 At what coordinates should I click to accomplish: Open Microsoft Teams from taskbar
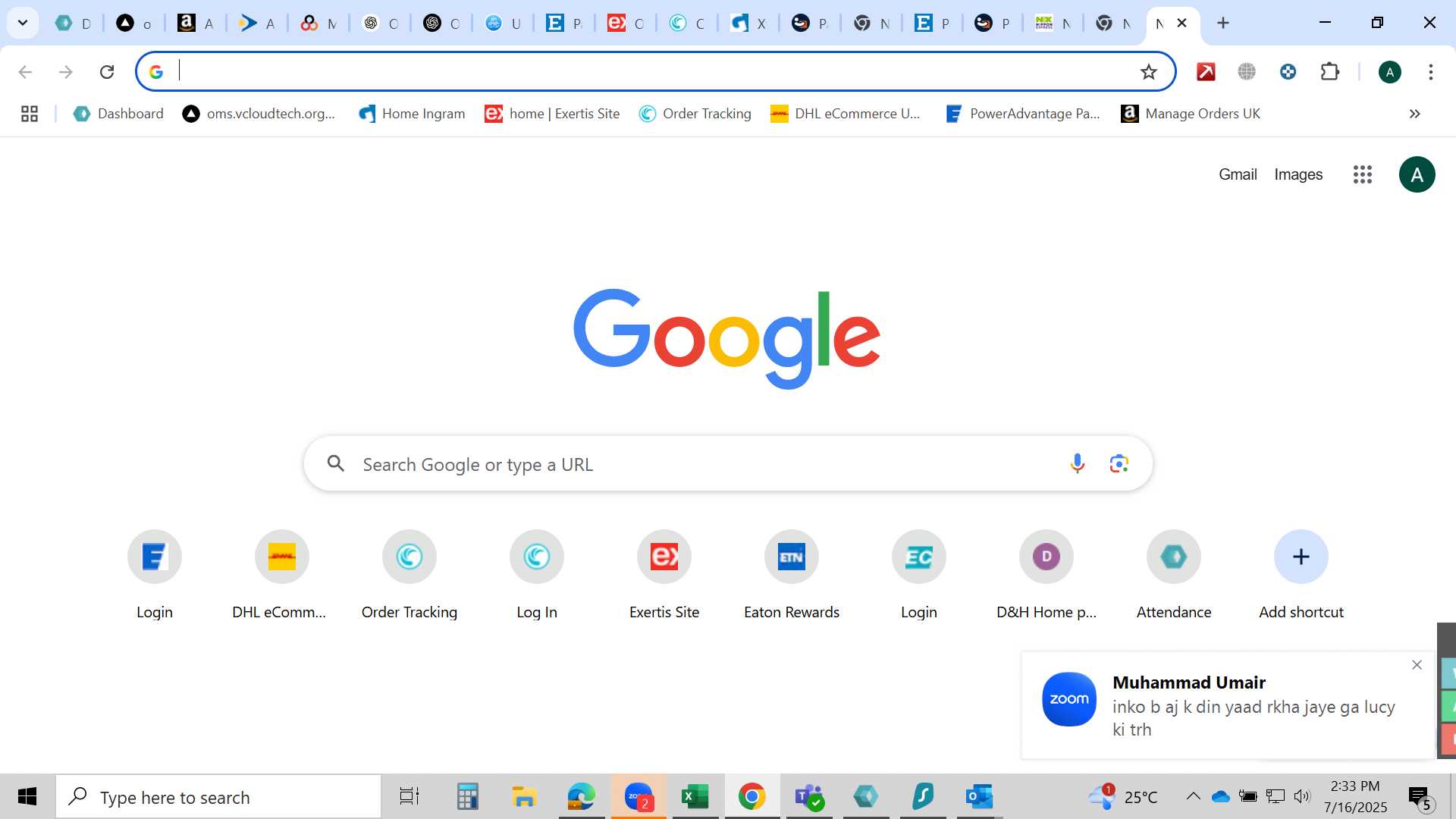click(x=809, y=796)
